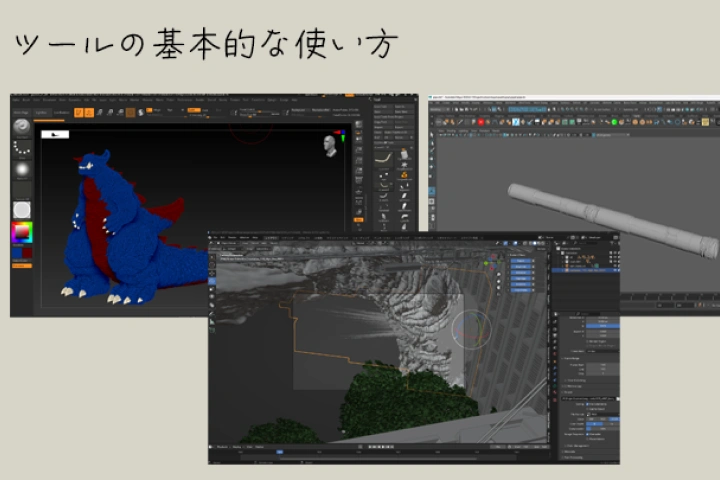Activate the Scale button in ZBrush
The width and height of the screenshot is (720, 480).
[x=110, y=113]
